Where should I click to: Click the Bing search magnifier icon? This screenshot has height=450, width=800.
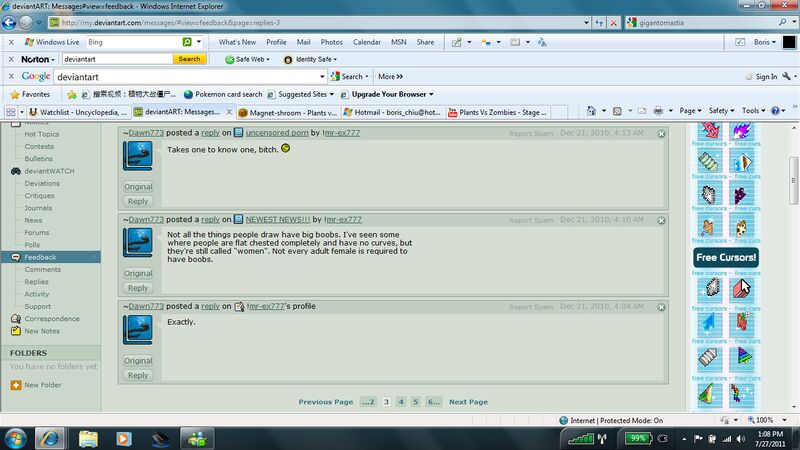coord(187,42)
